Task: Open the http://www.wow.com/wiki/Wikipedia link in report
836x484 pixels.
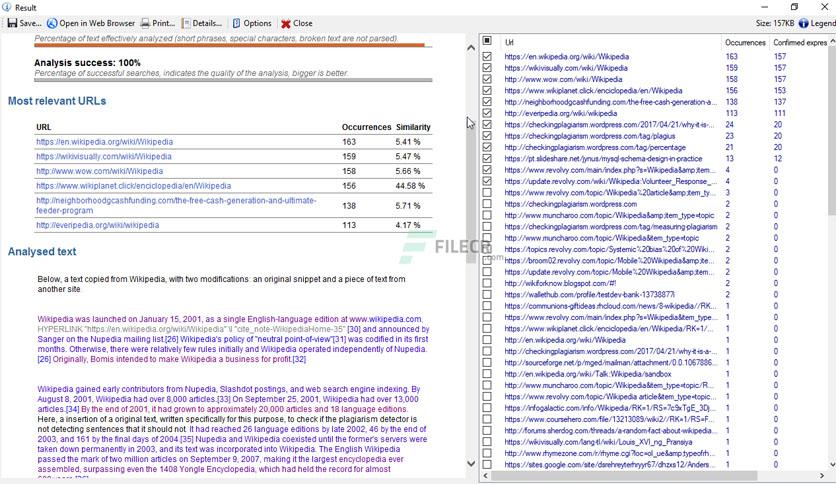Action: [x=100, y=171]
